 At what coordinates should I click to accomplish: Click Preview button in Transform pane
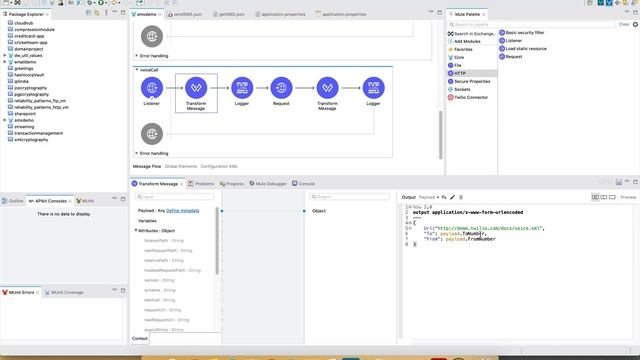coord(628,198)
